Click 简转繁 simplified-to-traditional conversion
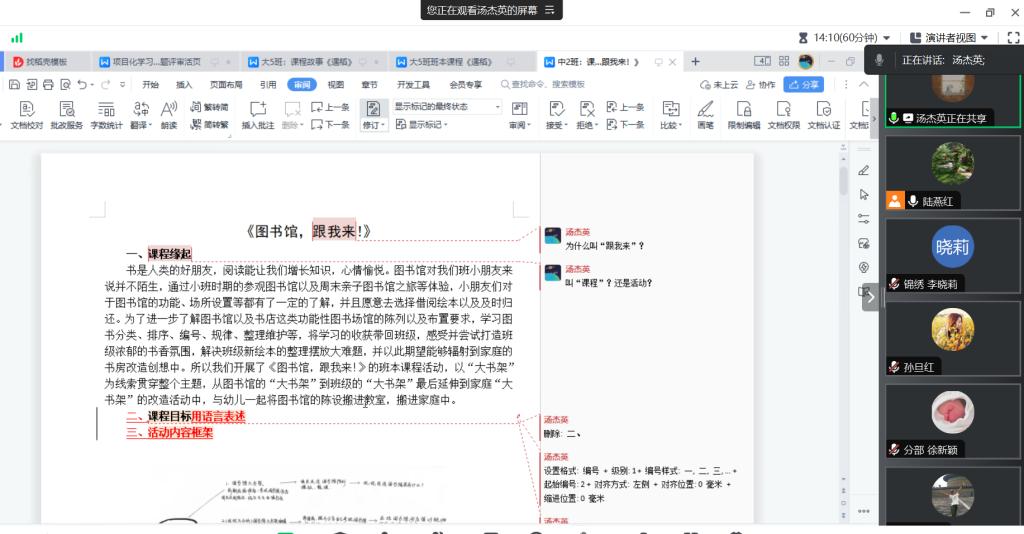 click(209, 124)
